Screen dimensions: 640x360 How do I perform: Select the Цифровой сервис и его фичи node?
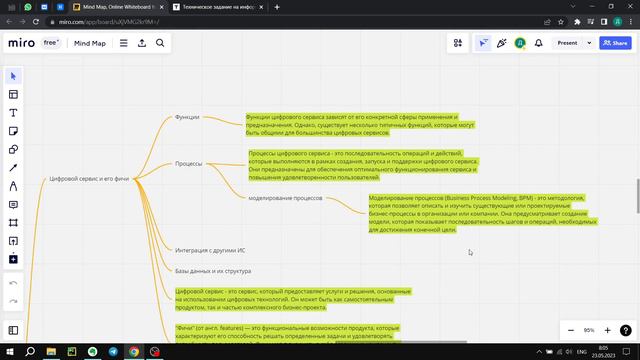(89, 179)
